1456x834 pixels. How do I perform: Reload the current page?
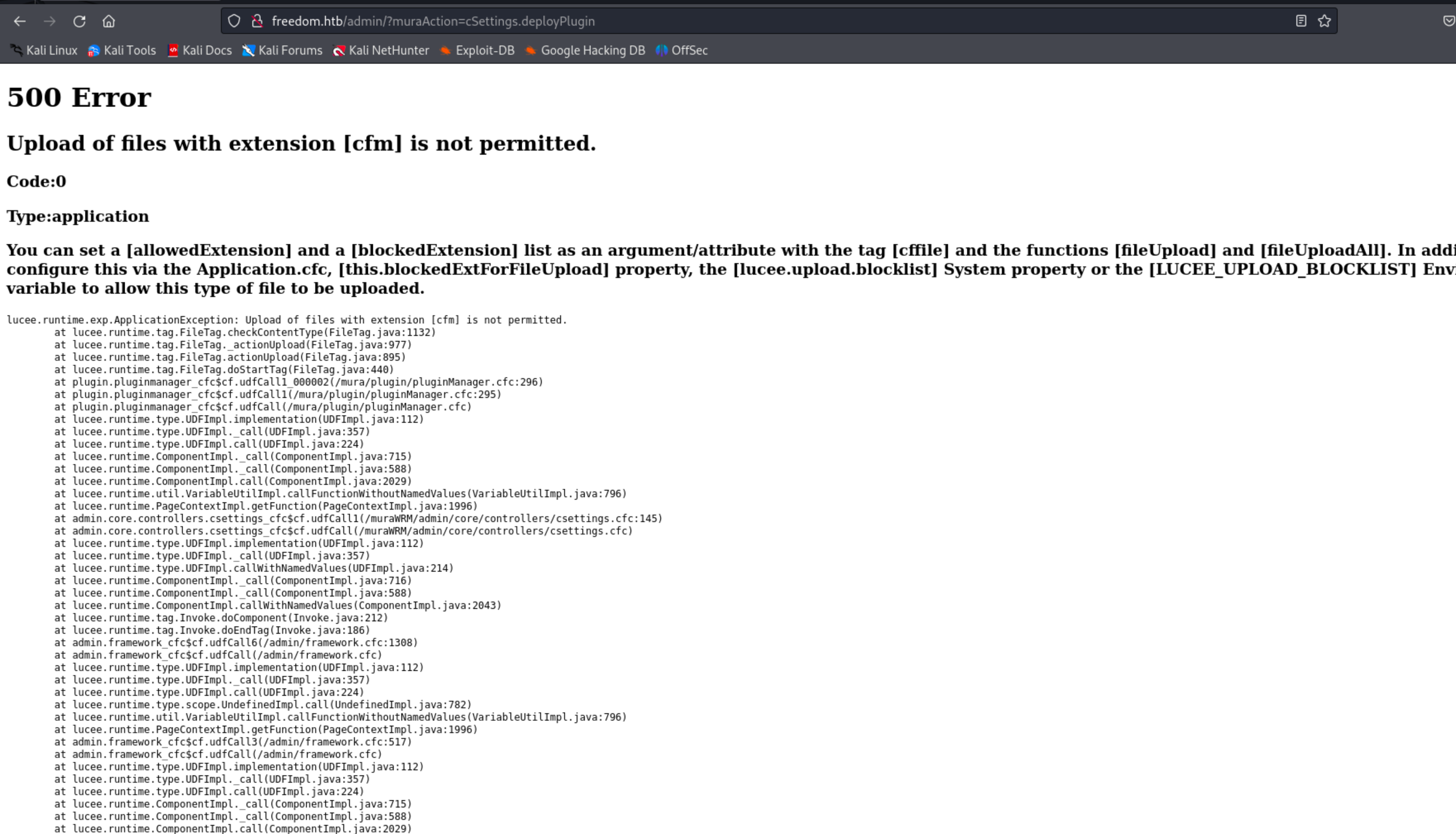[79, 21]
